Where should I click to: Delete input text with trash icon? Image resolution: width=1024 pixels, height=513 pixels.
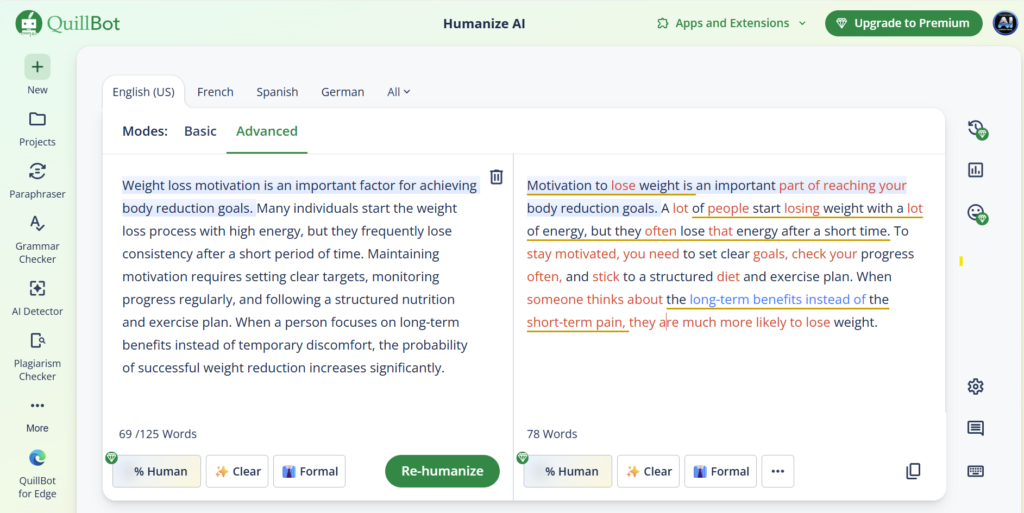point(496,176)
